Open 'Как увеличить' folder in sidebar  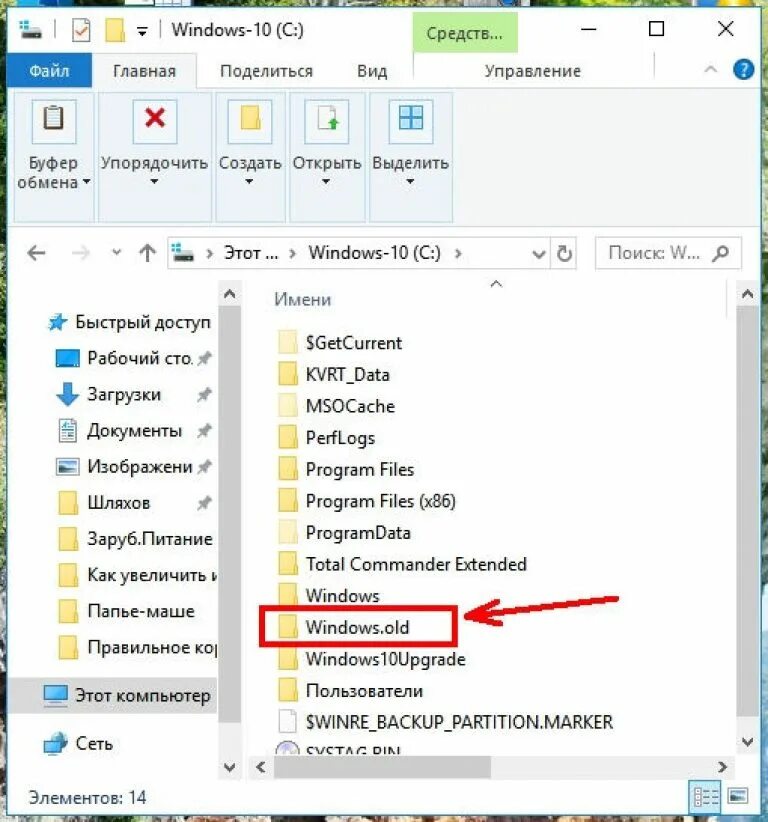click(x=135, y=575)
